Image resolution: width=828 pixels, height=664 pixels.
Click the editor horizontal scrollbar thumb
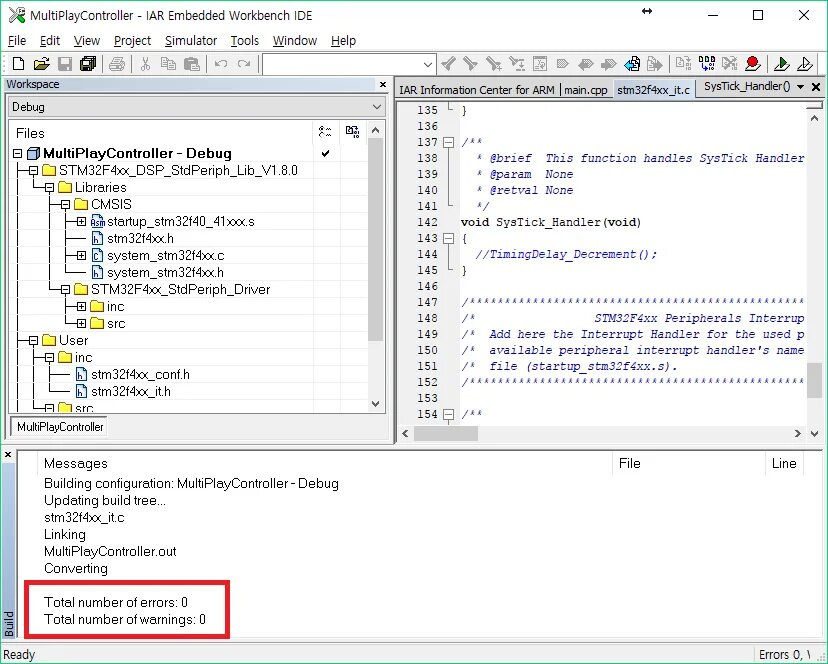pyautogui.click(x=446, y=434)
